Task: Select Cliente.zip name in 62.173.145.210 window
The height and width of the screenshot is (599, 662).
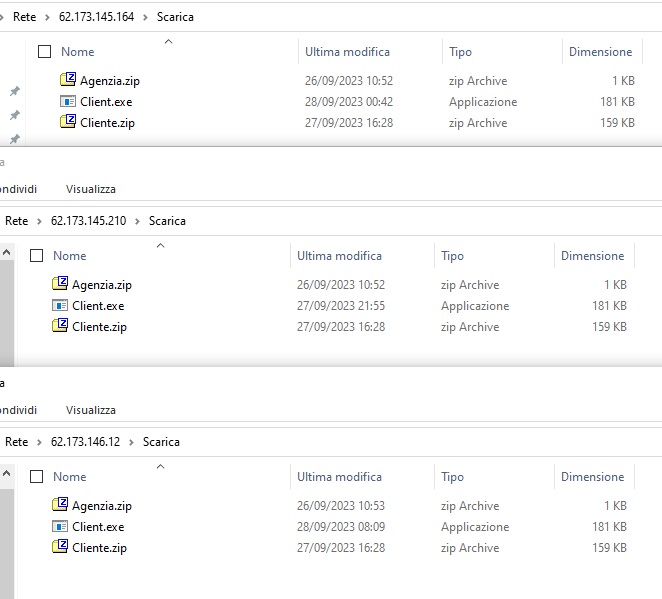Action: 99,327
